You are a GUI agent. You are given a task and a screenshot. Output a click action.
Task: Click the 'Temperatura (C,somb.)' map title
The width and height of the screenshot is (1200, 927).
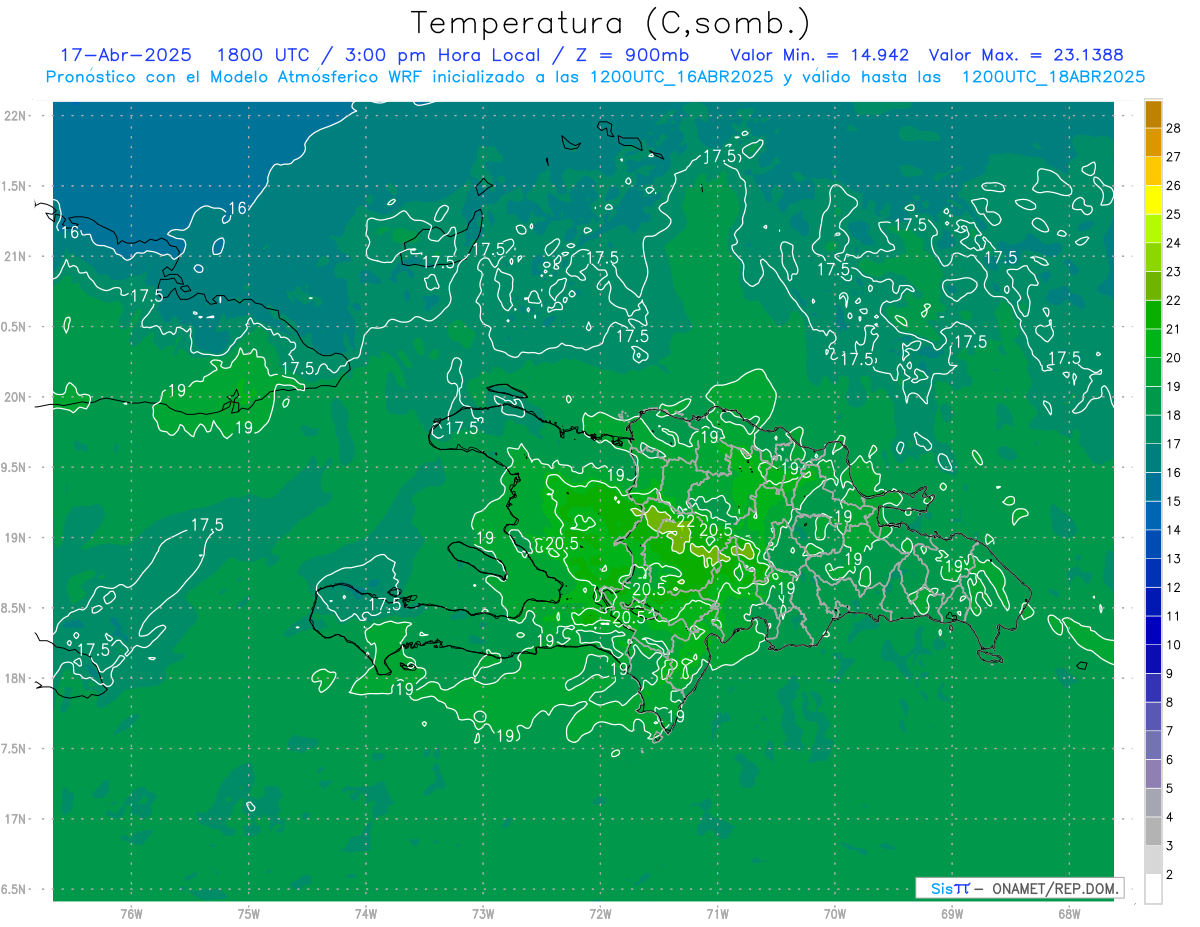point(611,22)
